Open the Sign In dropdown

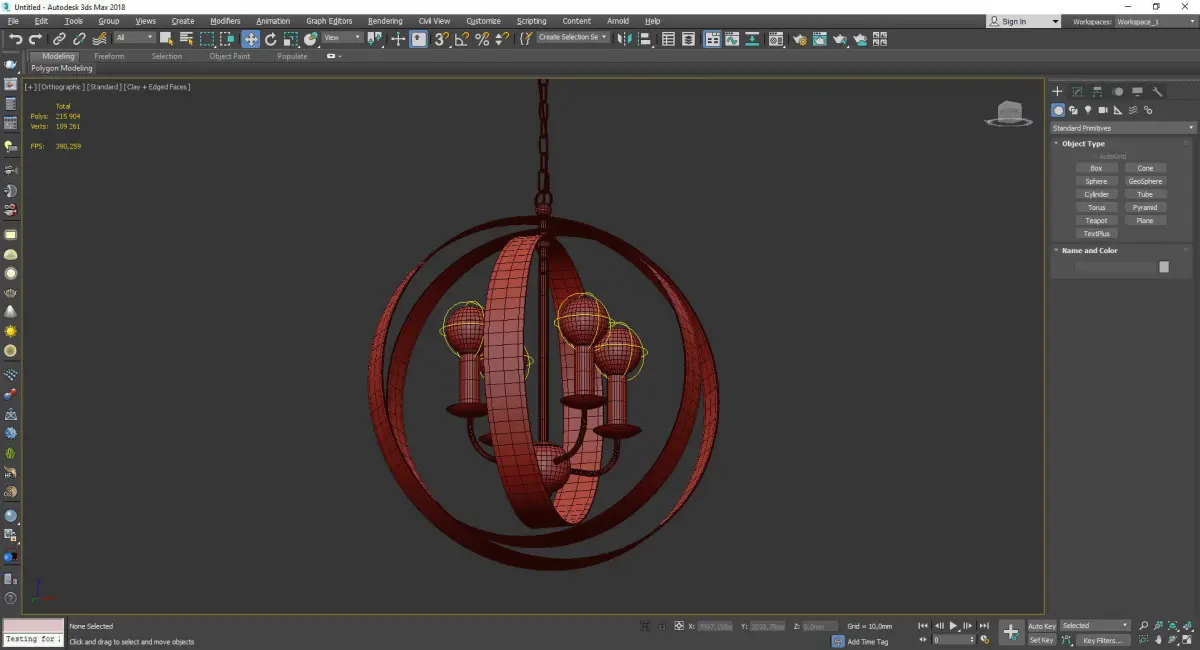click(1023, 21)
